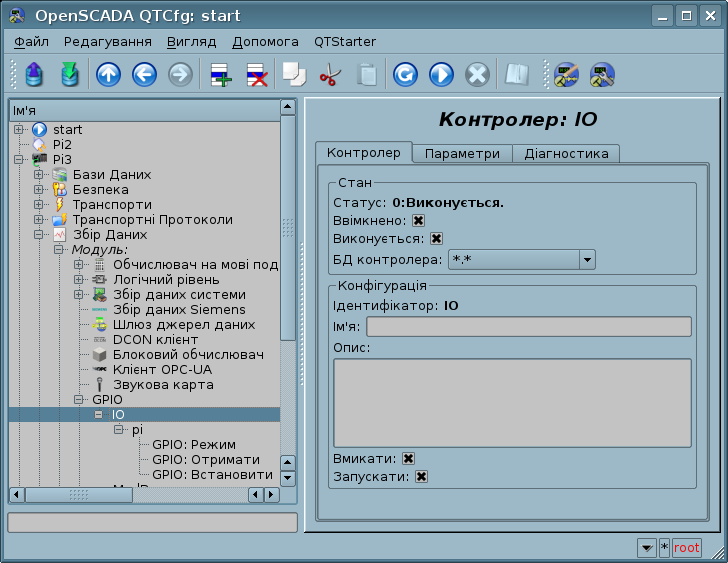Click into the Ім'я text field
Viewport: 728px width, 563px height.
point(529,327)
